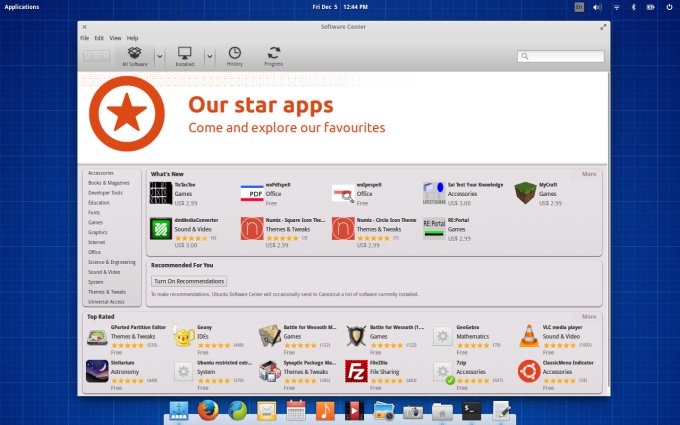Launch Firefox from the dock
This screenshot has height=425, width=680.
(x=207, y=409)
